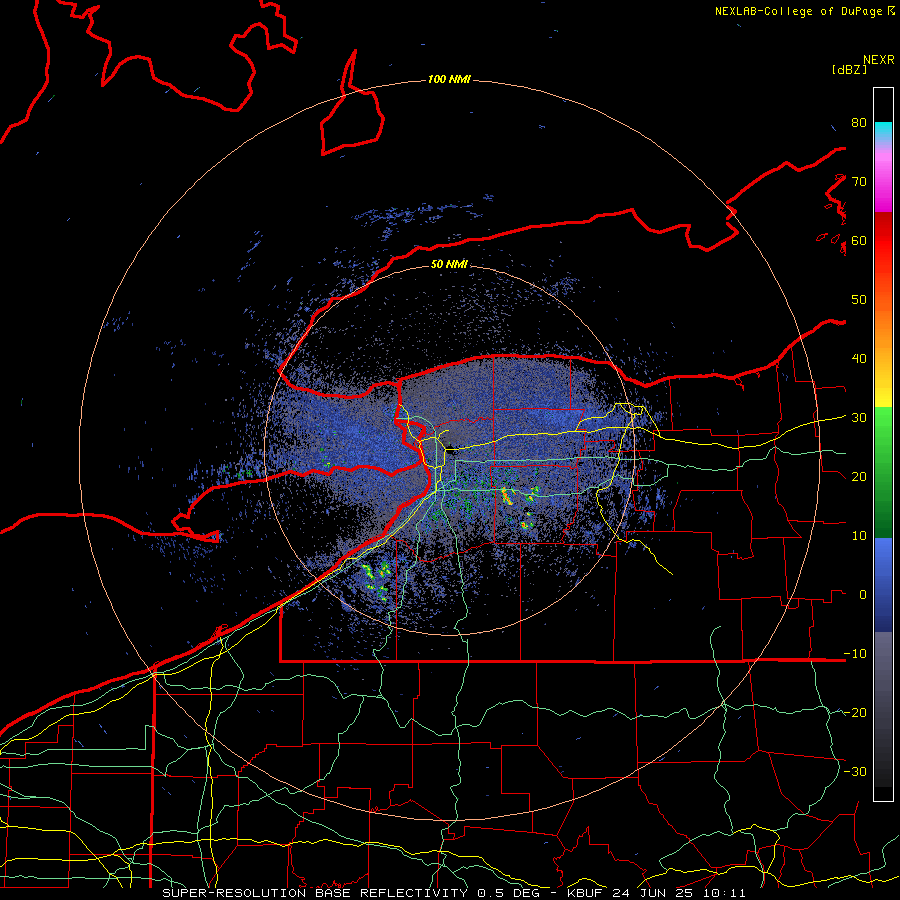900x900 pixels.
Task: Click the orange storm cell east of radar
Action: point(507,496)
